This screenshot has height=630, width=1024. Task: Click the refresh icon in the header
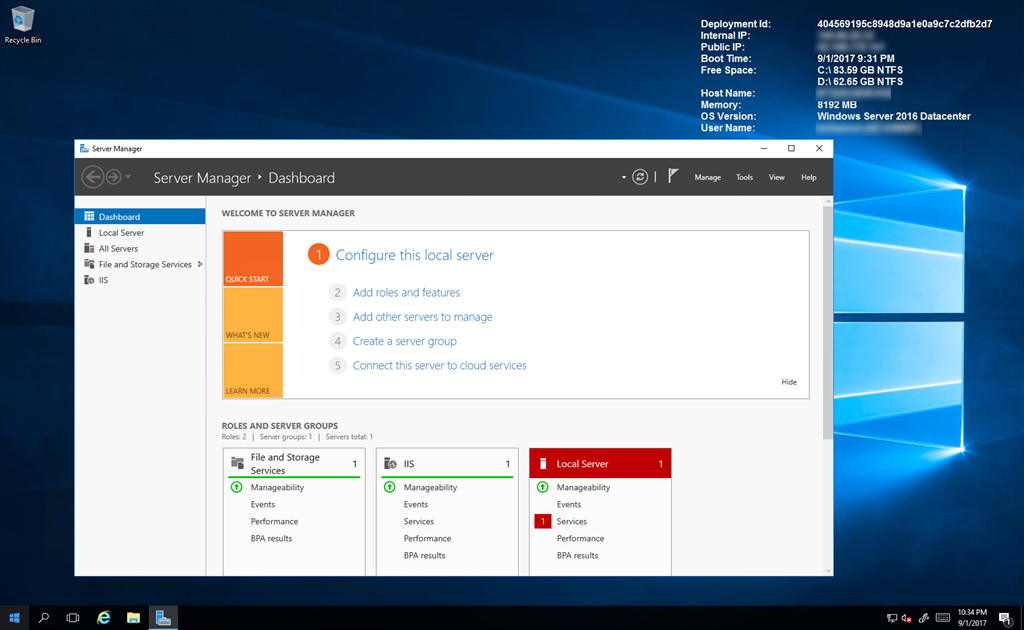(x=640, y=177)
